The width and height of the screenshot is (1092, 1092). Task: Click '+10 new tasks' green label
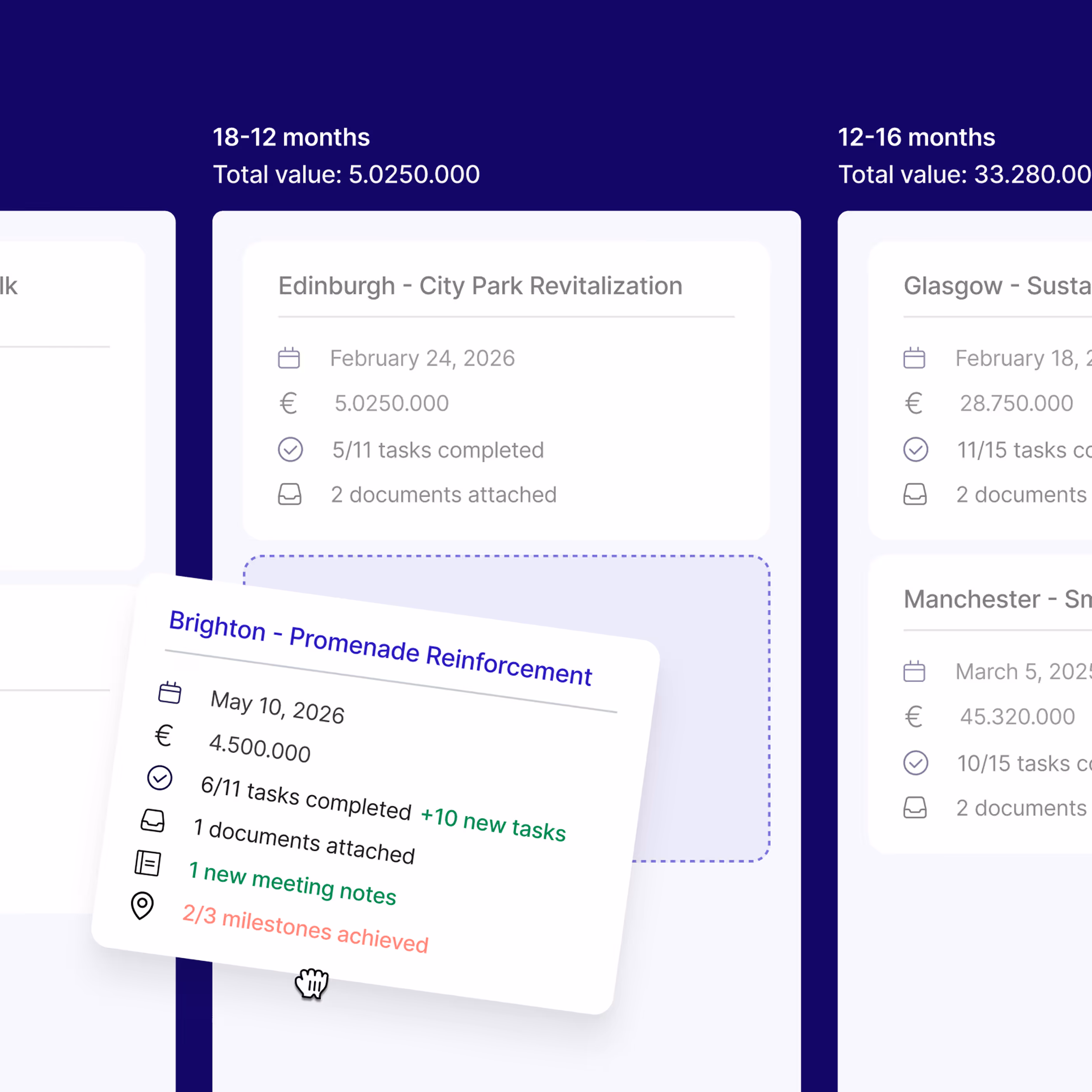[x=493, y=825]
